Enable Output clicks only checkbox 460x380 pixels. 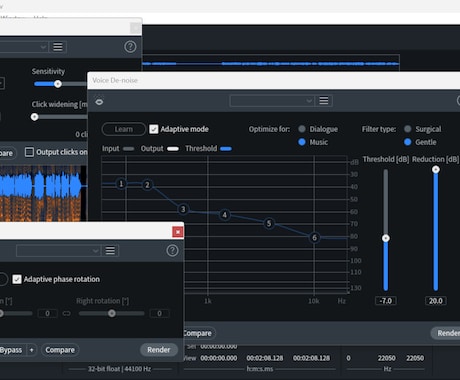point(29,152)
